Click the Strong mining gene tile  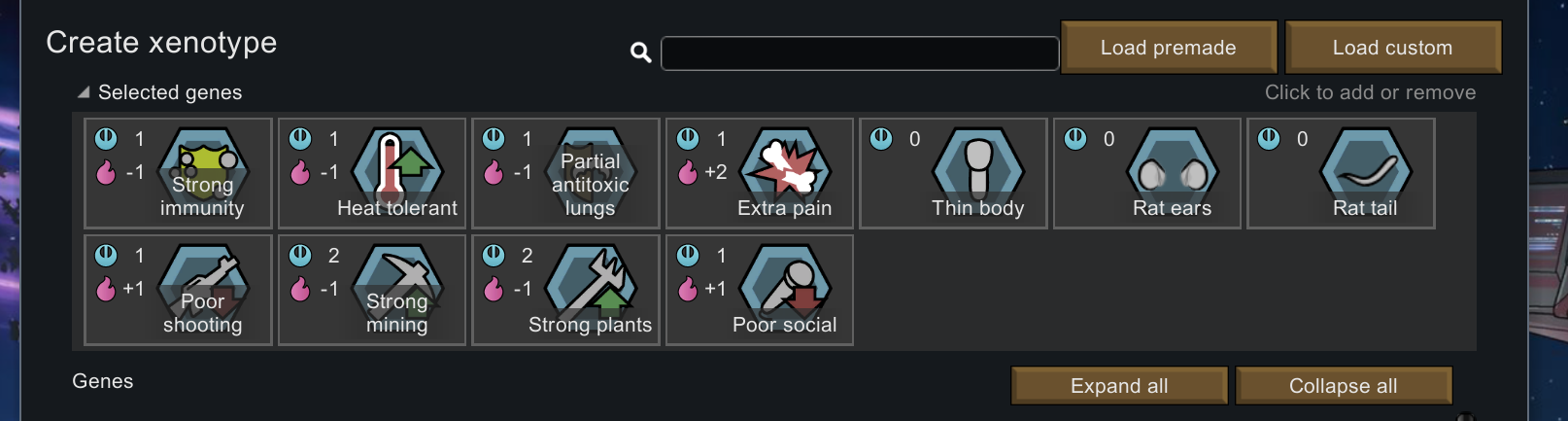pyautogui.click(x=372, y=290)
